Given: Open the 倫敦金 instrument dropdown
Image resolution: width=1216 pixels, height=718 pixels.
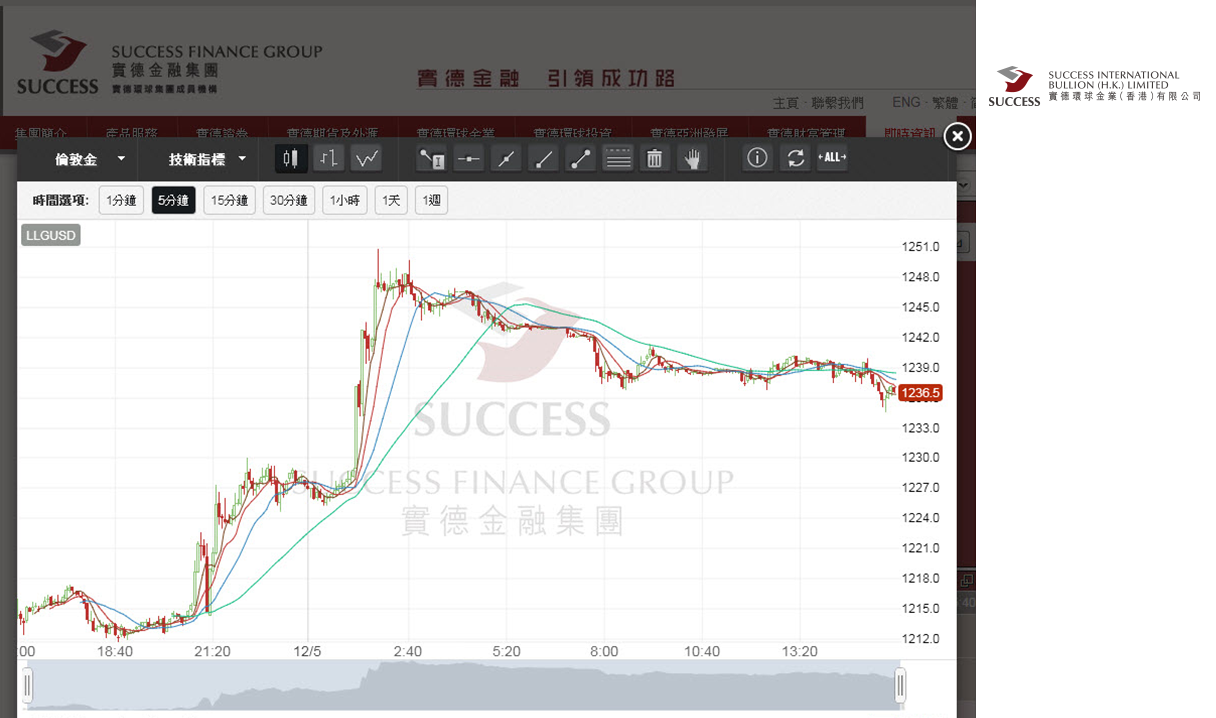Looking at the screenshot, I should click(90, 158).
